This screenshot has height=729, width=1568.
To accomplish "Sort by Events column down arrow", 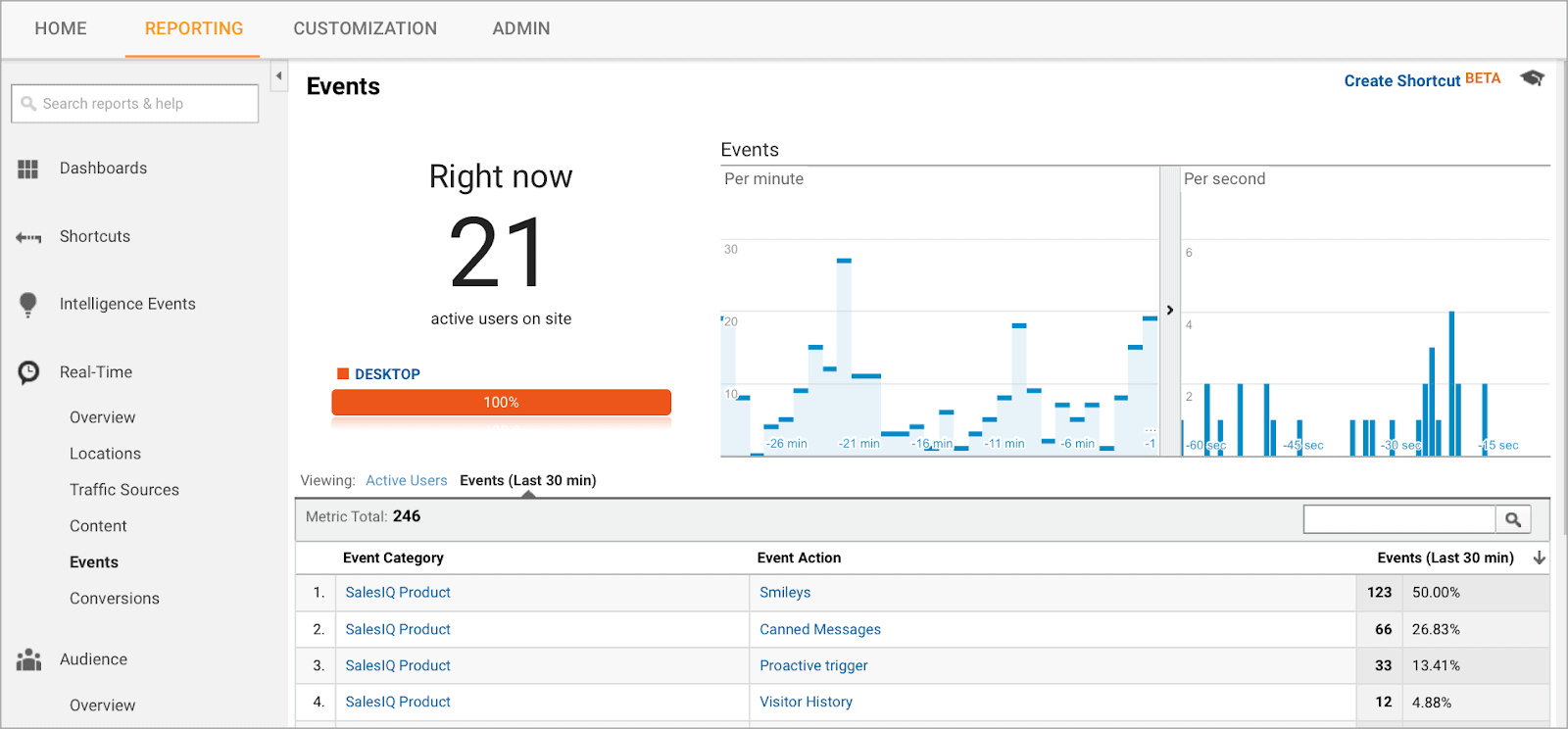I will (x=1540, y=558).
